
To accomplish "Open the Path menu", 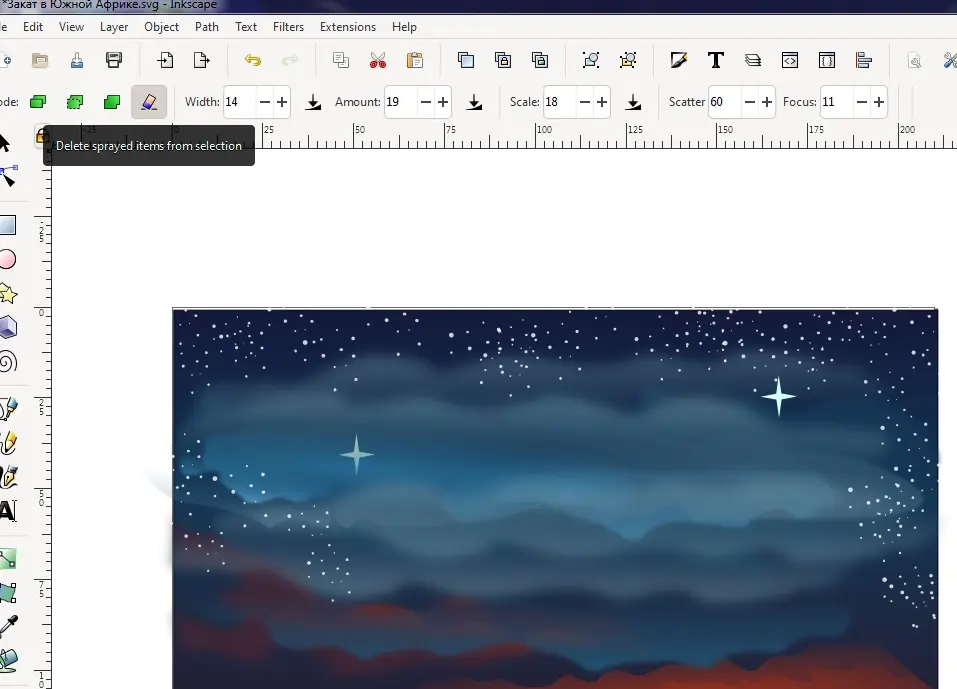I will tap(207, 27).
